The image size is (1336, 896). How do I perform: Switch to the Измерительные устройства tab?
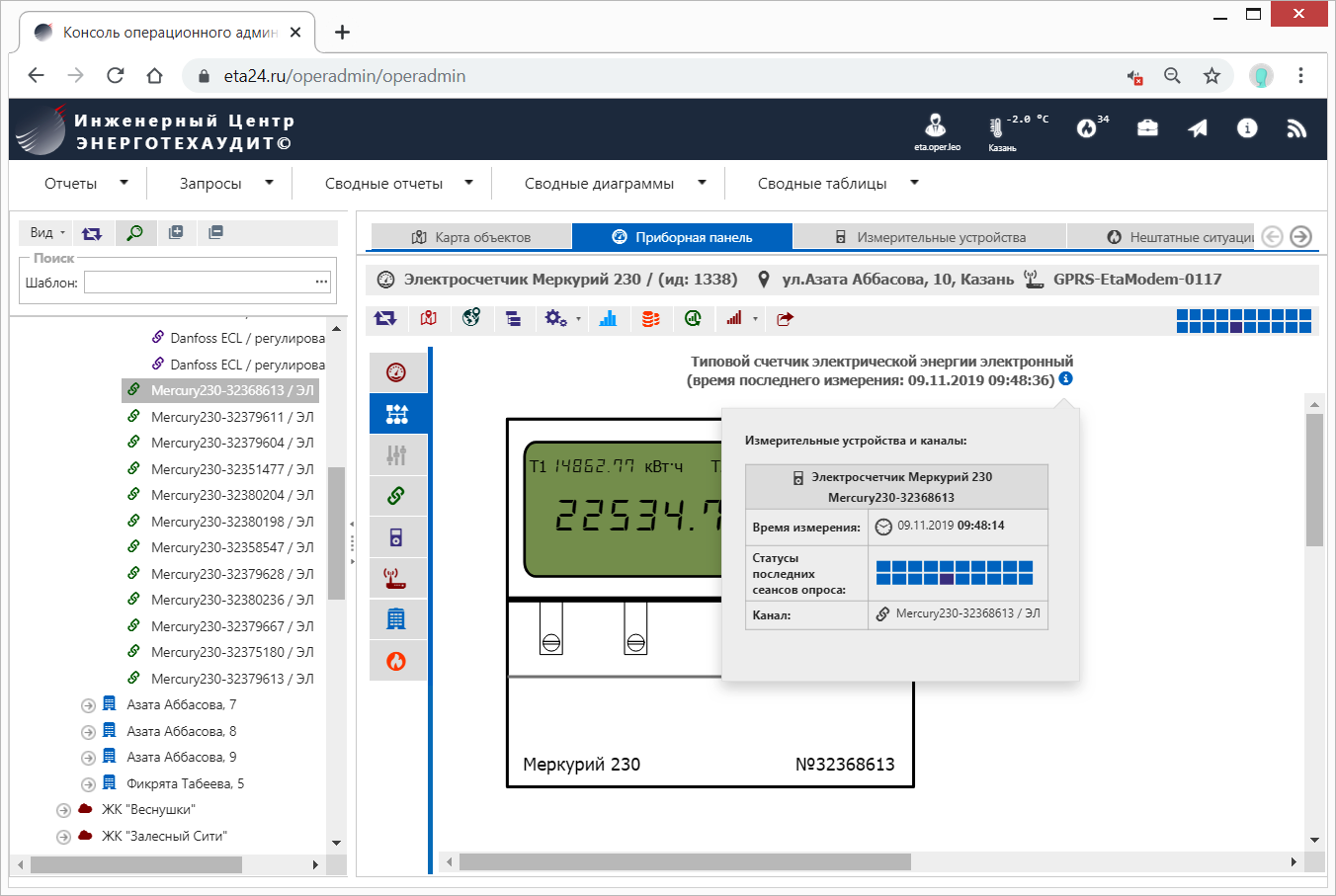pos(930,237)
